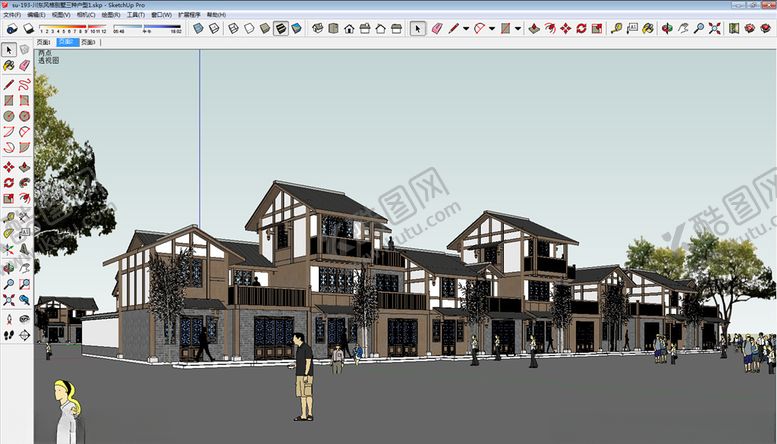777x444 pixels.
Task: Open the 文件(F) menu
Action: pos(12,15)
